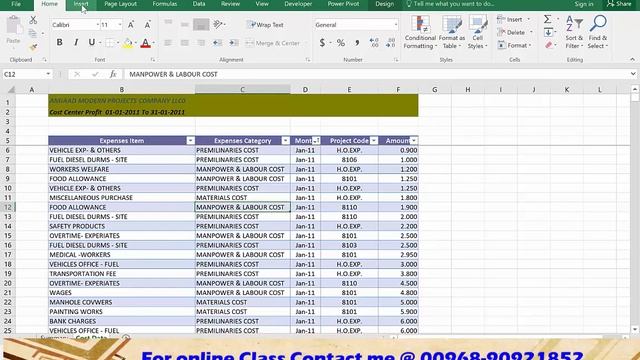Apply Bold formatting
640x360 pixels.
(x=60, y=42)
